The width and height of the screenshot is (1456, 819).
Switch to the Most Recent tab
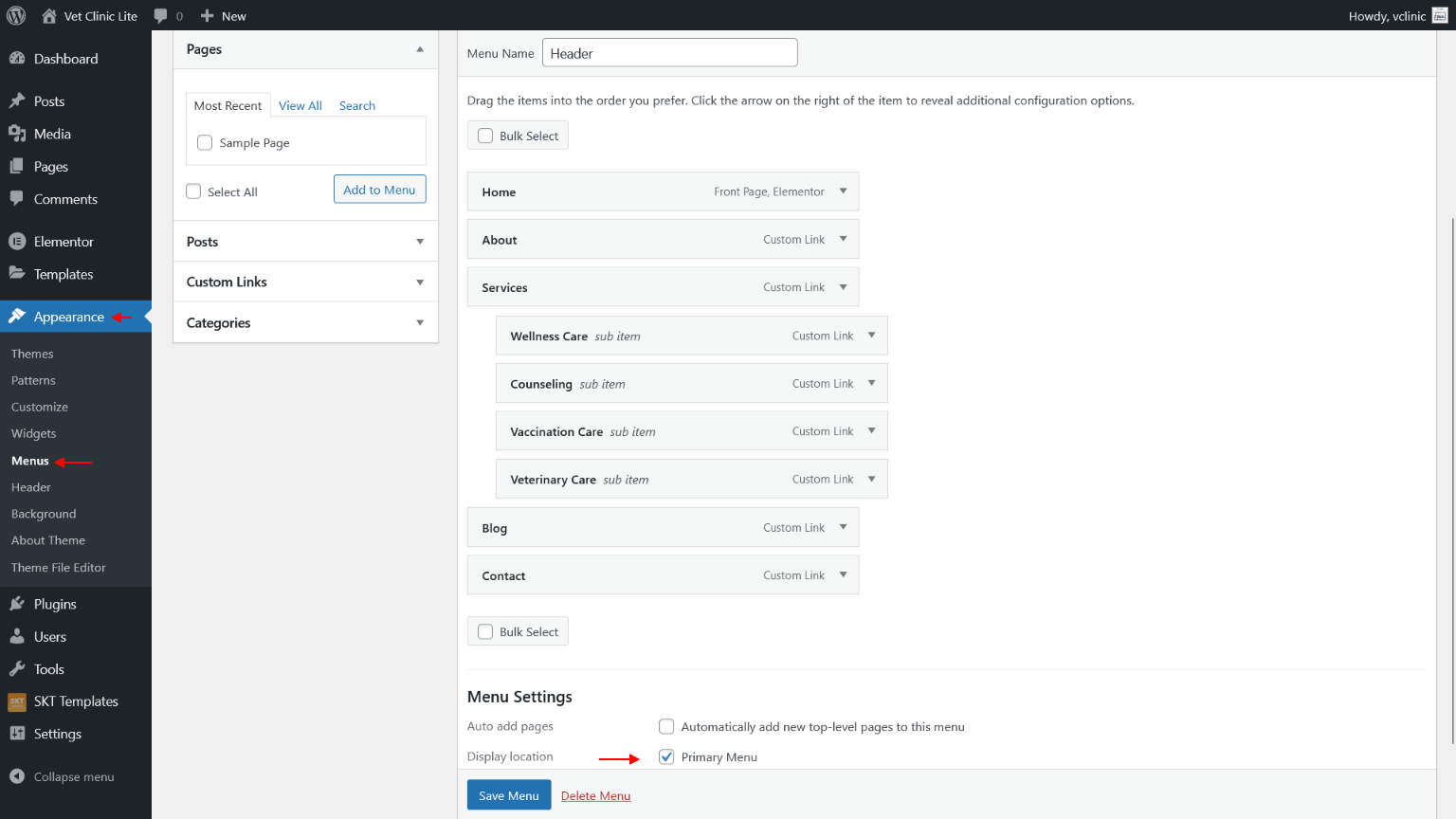[x=228, y=105]
